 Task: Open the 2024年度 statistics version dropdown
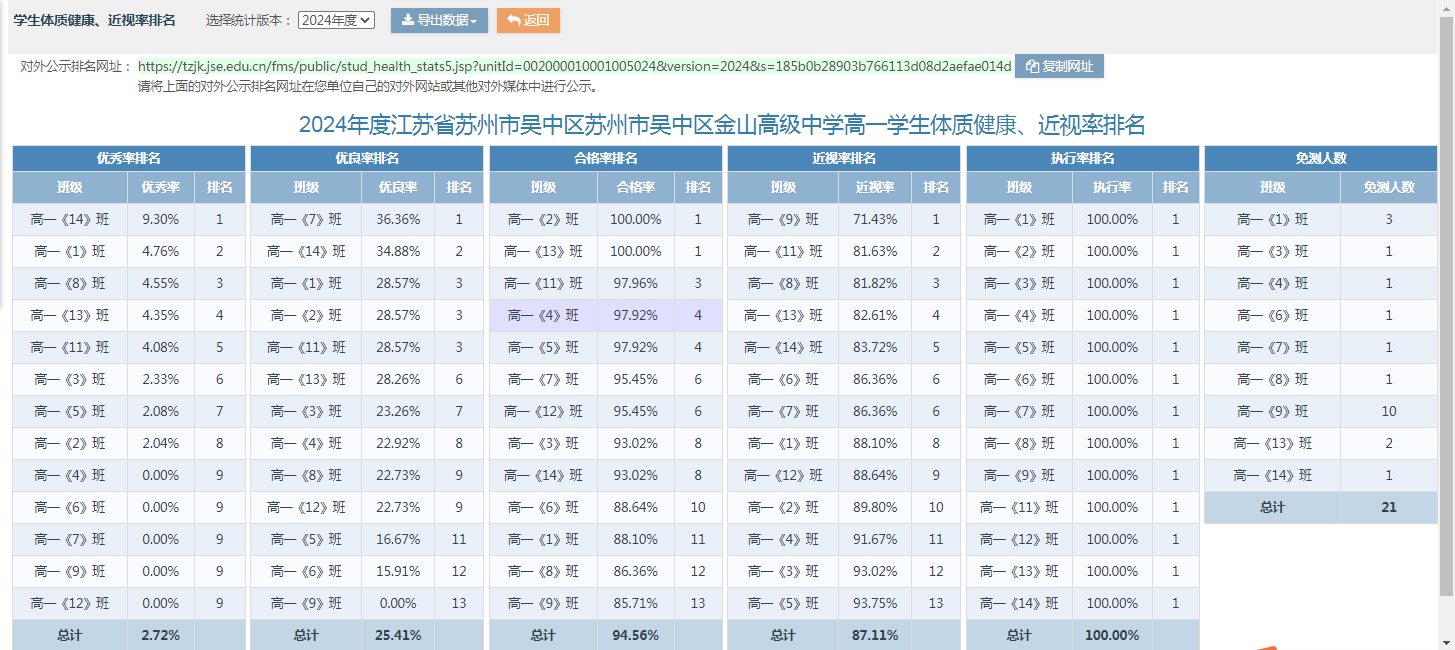pos(336,20)
